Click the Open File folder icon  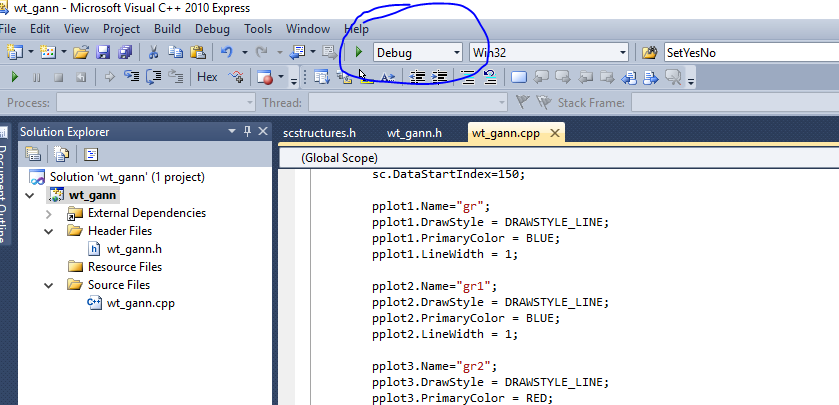pyautogui.click(x=80, y=52)
